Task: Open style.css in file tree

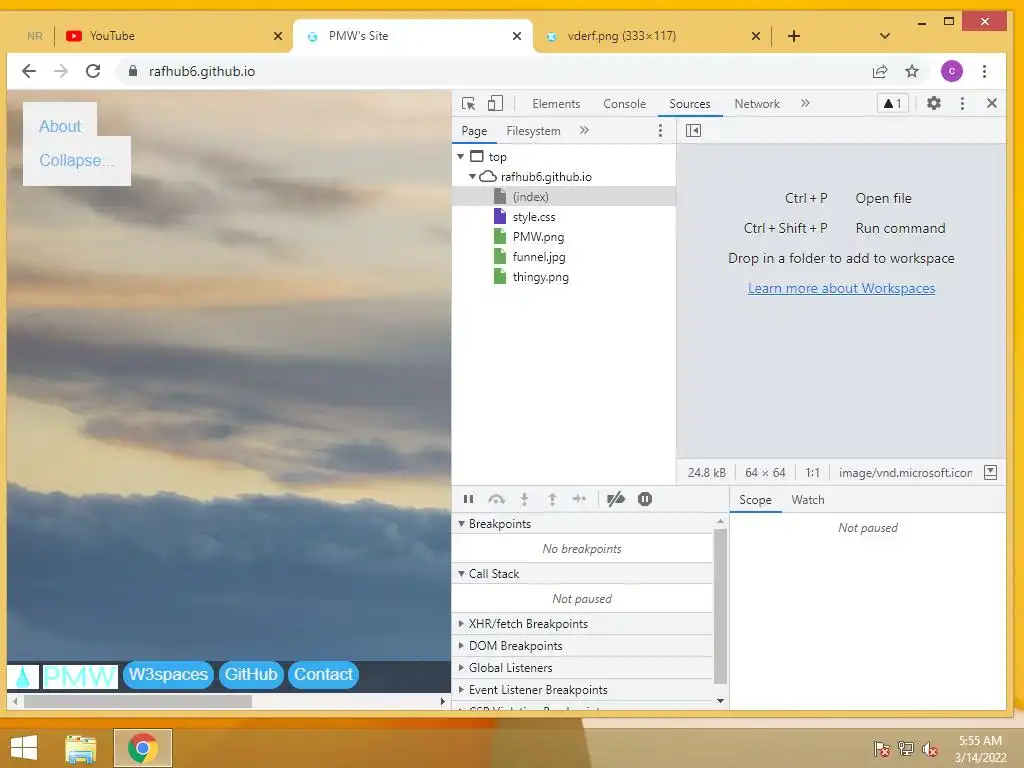Action: point(534,217)
